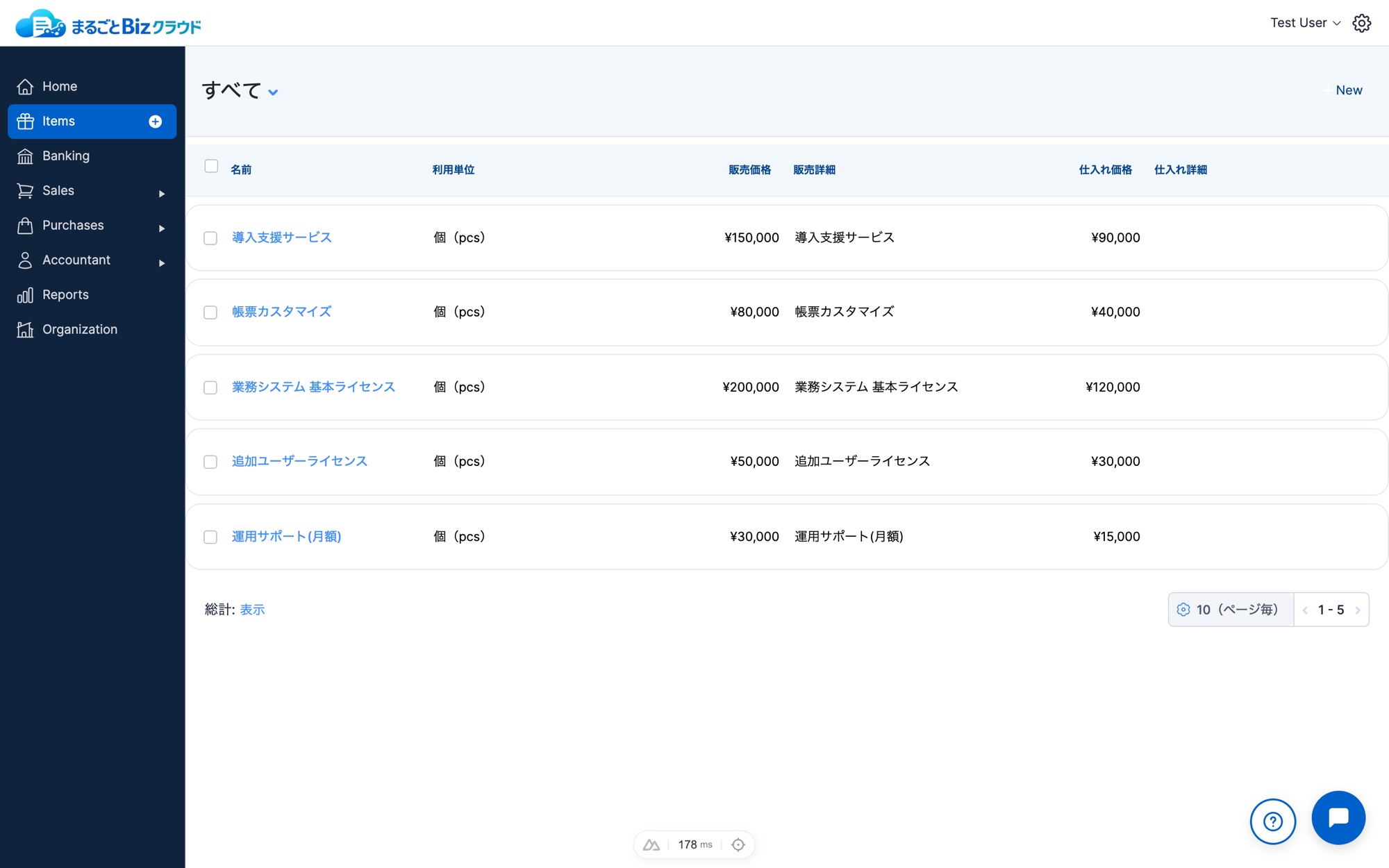Check the box for 帳票カスタマイズ
This screenshot has height=868, width=1389.
210,312
